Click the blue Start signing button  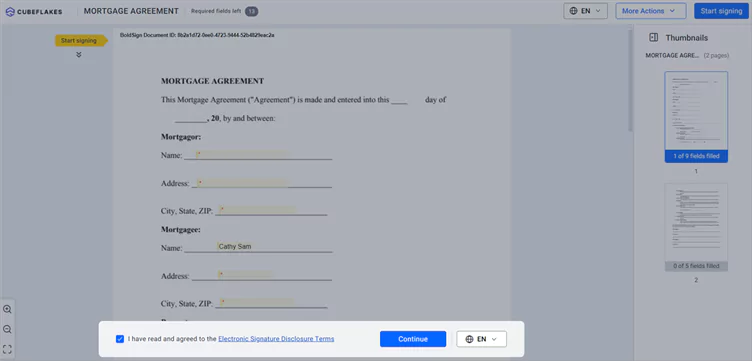721,11
